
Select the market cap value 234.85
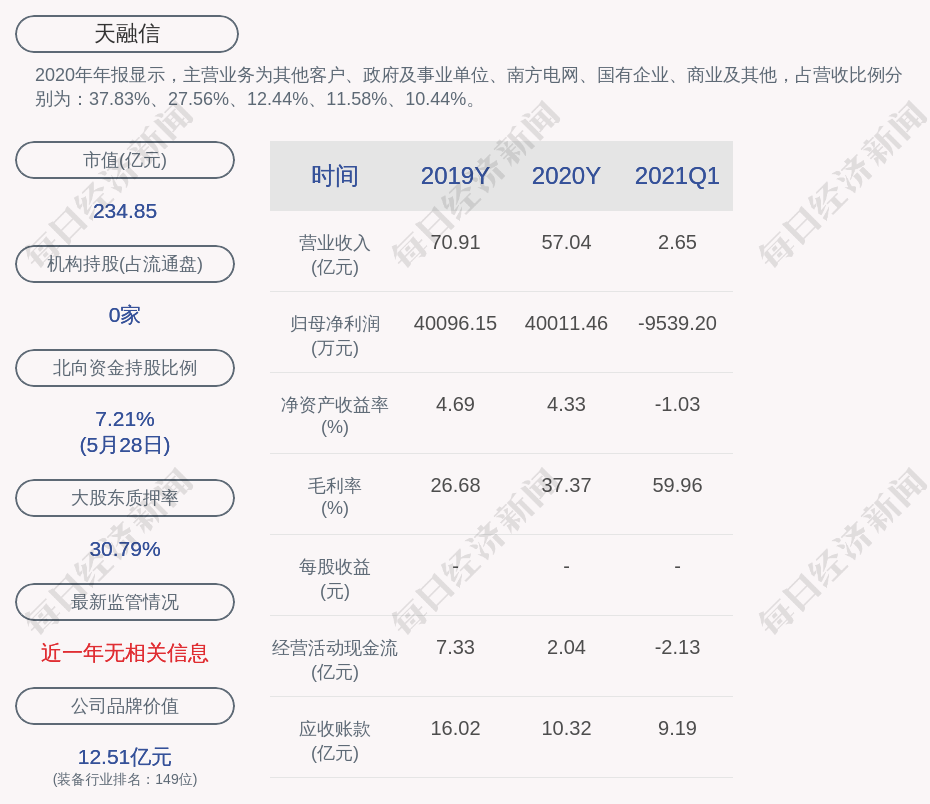pyautogui.click(x=124, y=211)
